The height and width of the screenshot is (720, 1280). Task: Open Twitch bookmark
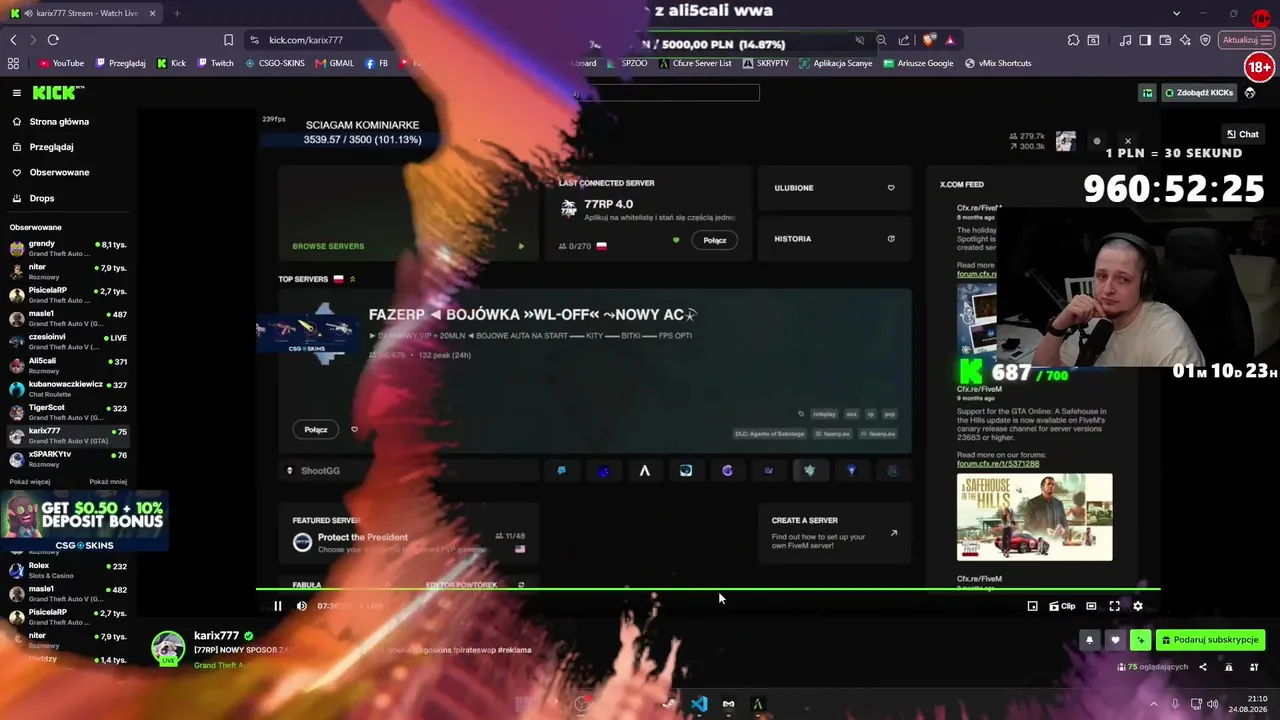click(x=216, y=63)
